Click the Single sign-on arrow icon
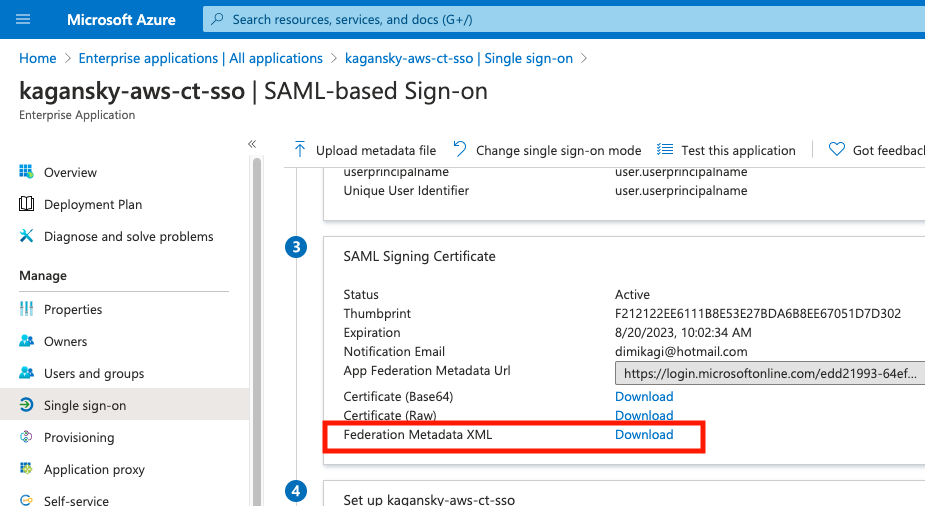 [26, 405]
